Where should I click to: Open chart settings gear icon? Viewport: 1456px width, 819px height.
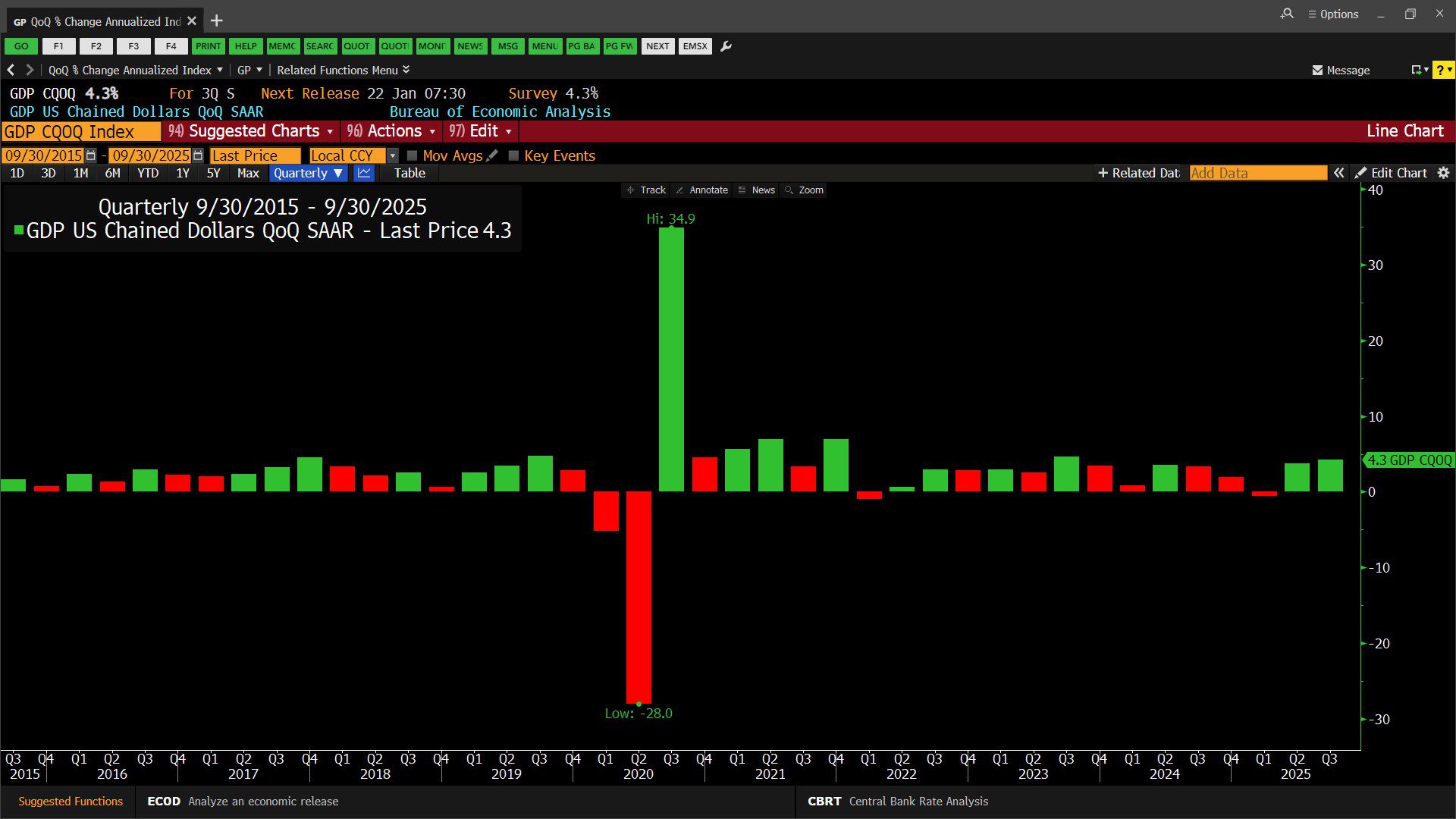(x=1443, y=173)
